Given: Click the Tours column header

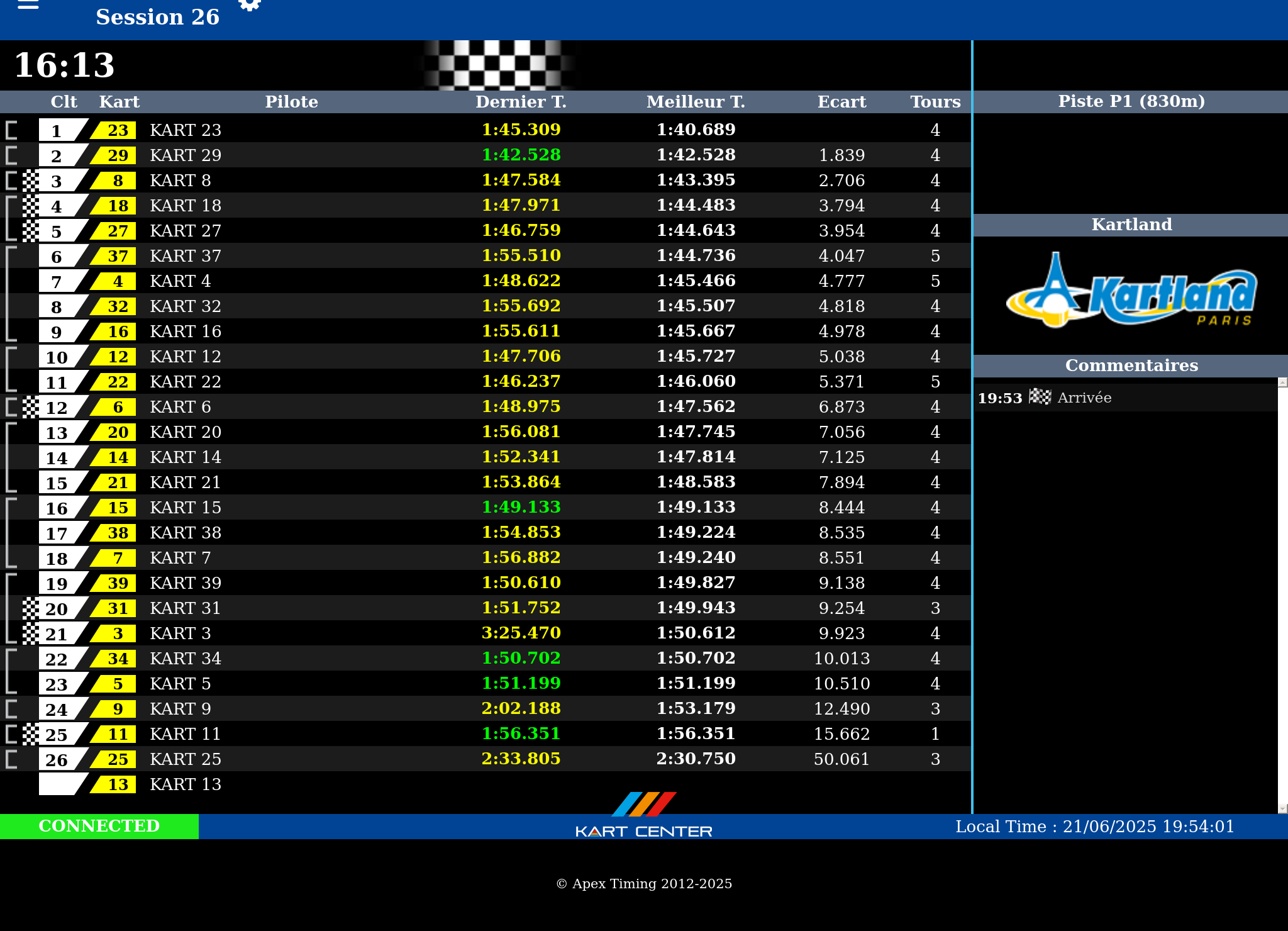Looking at the screenshot, I should [x=935, y=102].
